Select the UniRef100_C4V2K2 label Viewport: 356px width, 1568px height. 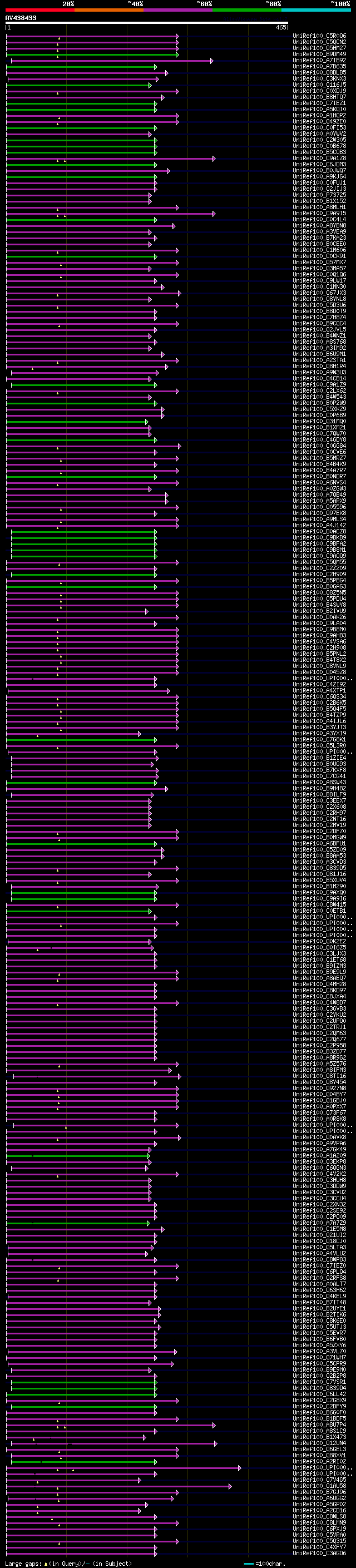point(319,1174)
